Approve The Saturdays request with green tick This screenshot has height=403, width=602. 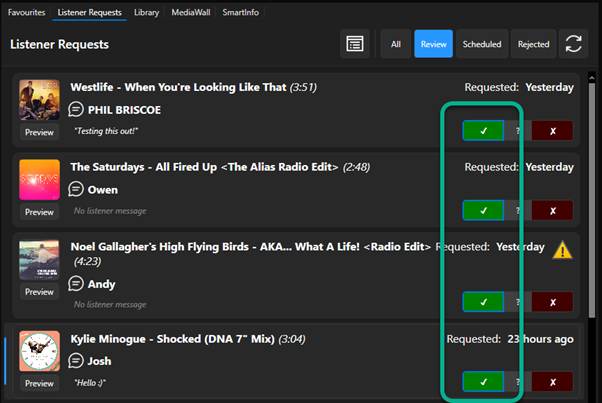coord(483,210)
